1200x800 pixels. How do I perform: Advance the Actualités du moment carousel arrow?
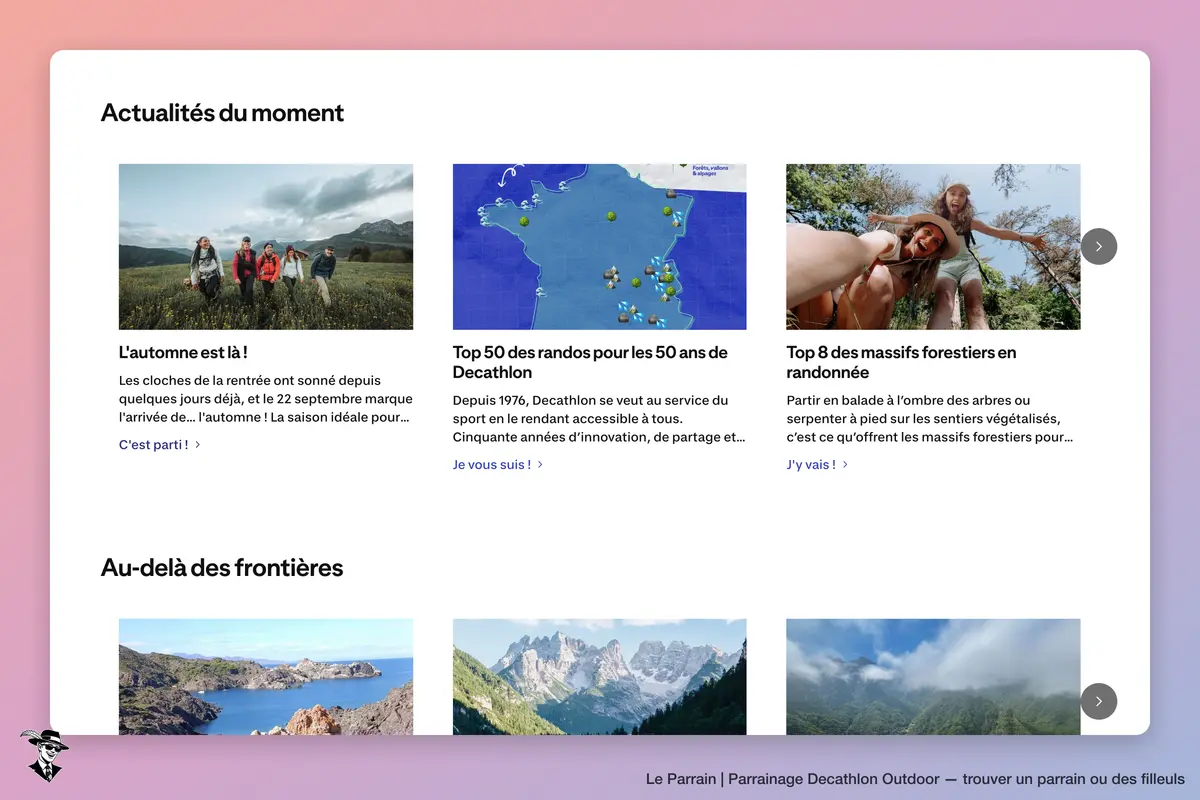(x=1099, y=246)
